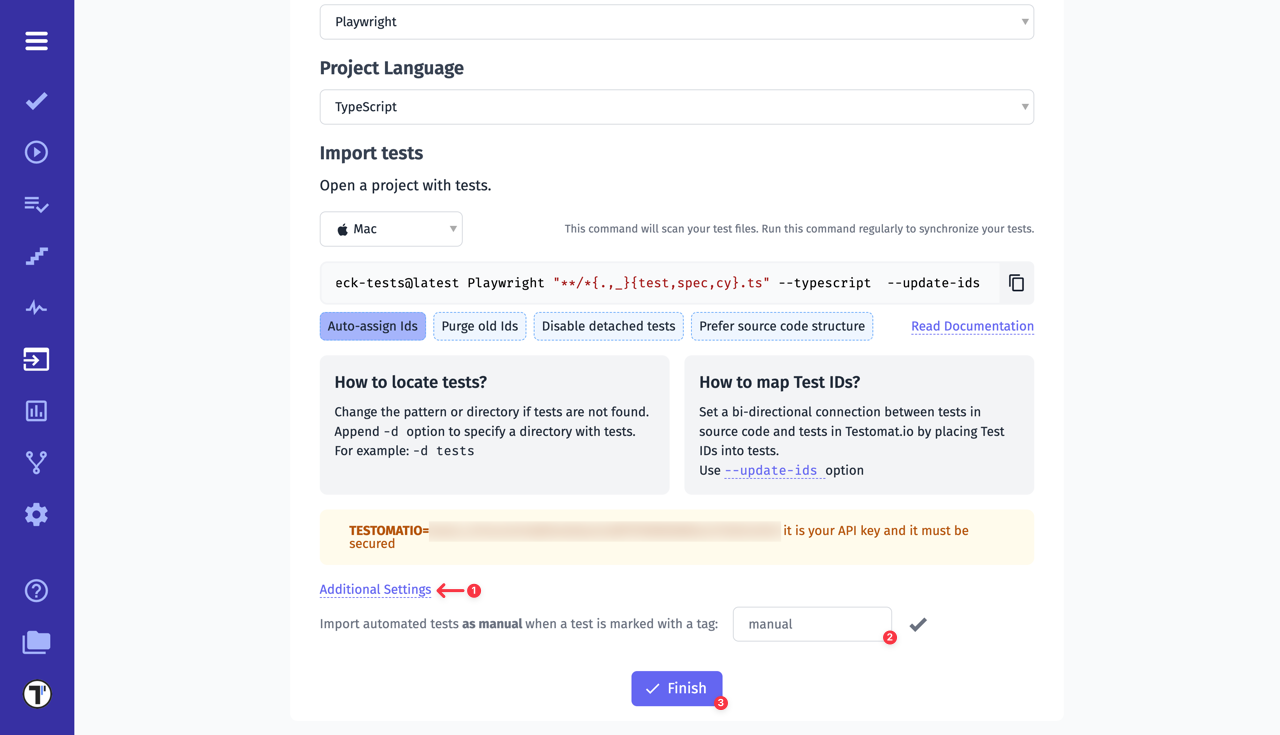The width and height of the screenshot is (1280, 735).
Task: Select the Auto-assign Ids option pill
Action: pos(372,325)
